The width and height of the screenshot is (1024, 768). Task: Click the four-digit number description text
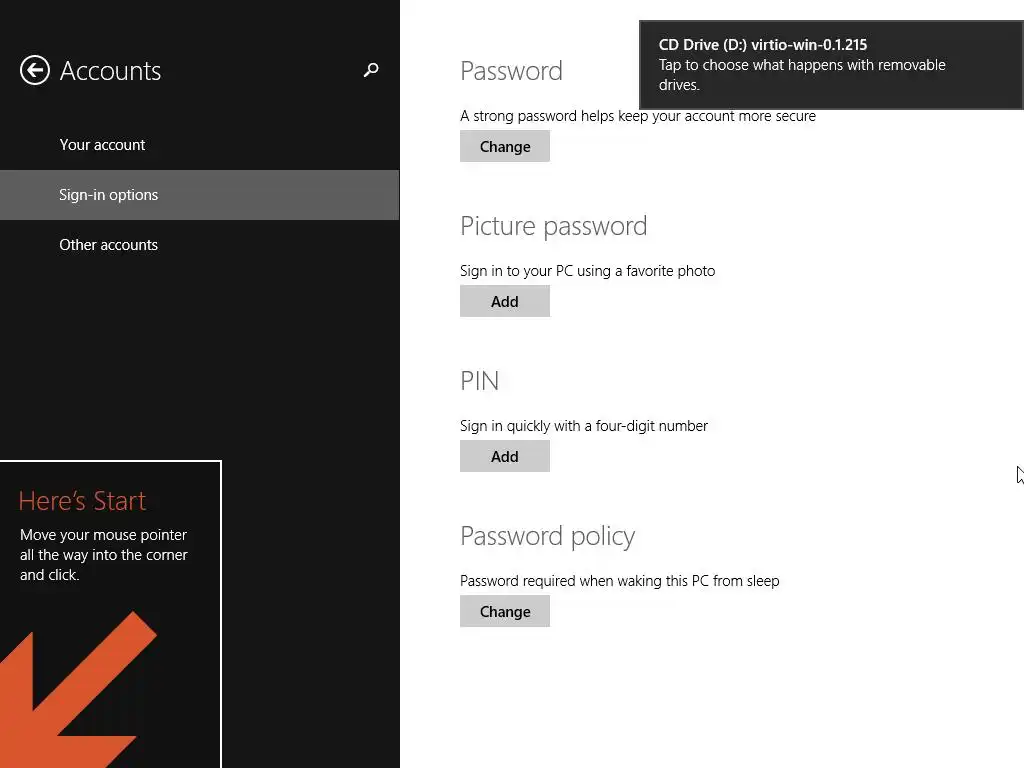583,426
